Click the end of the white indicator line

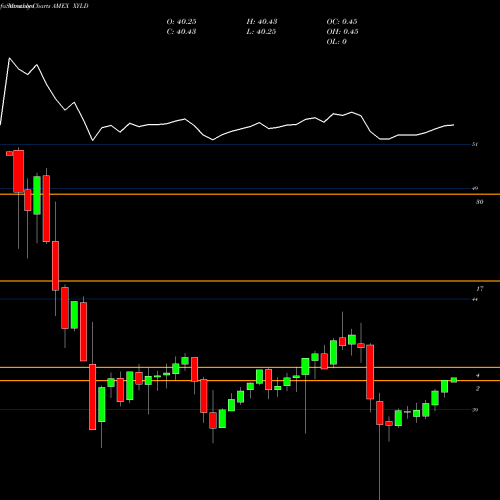454,125
